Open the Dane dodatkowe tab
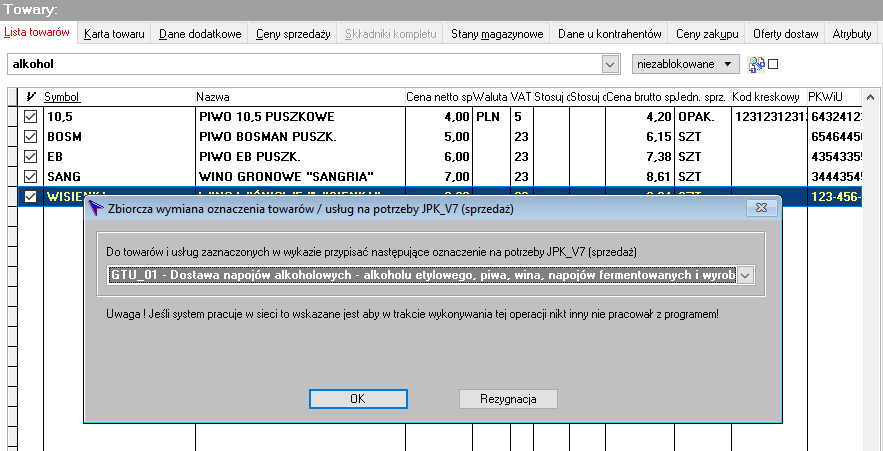 pos(200,34)
